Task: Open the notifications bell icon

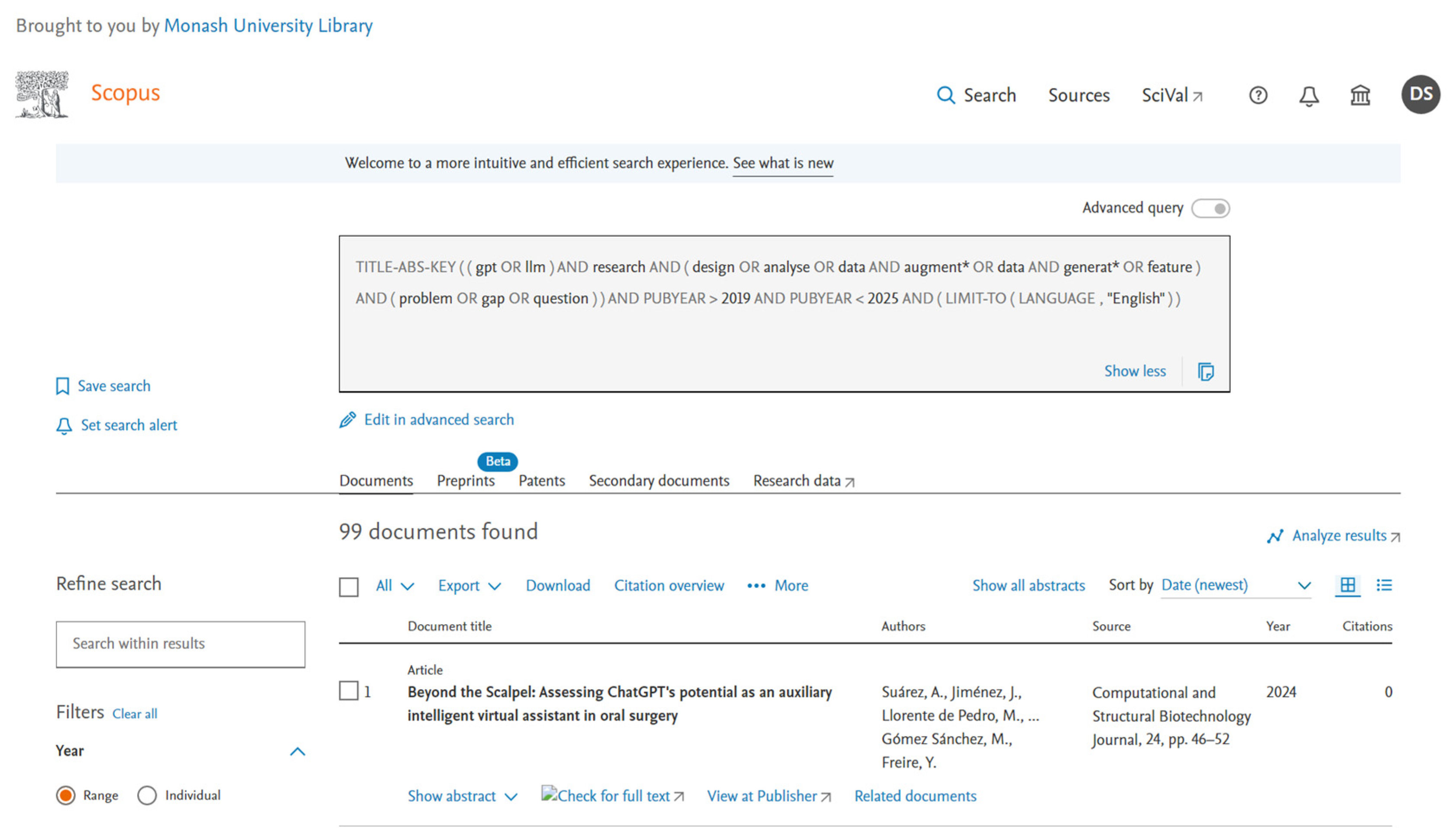Action: tap(1308, 95)
